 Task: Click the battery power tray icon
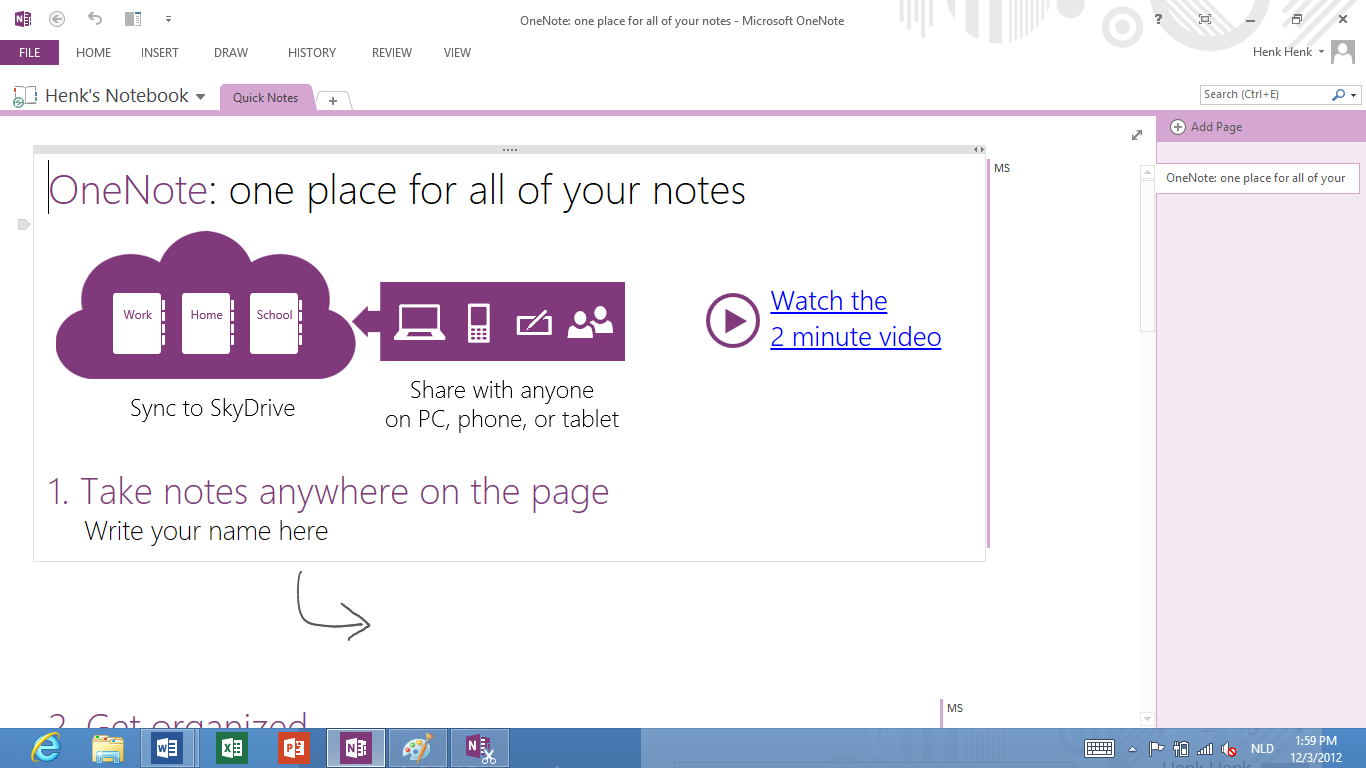[1181, 749]
